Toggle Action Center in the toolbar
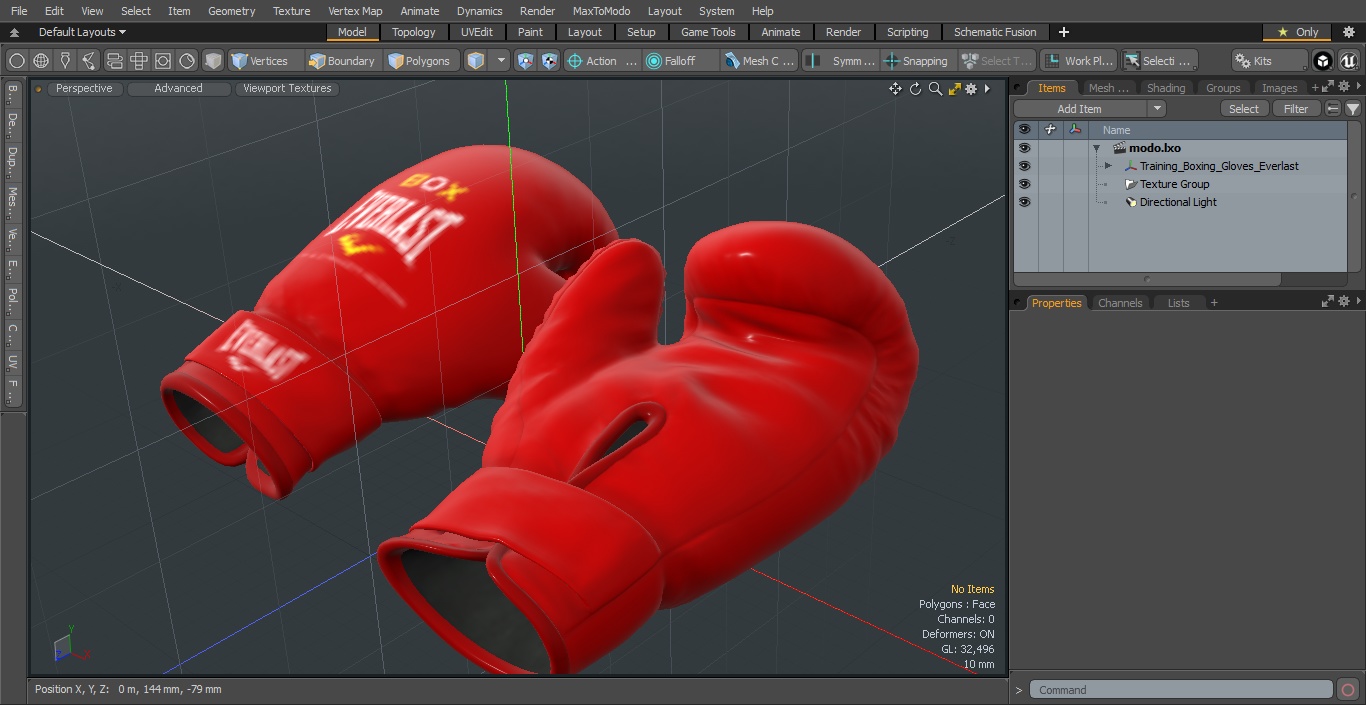This screenshot has height=705, width=1366. [x=602, y=61]
